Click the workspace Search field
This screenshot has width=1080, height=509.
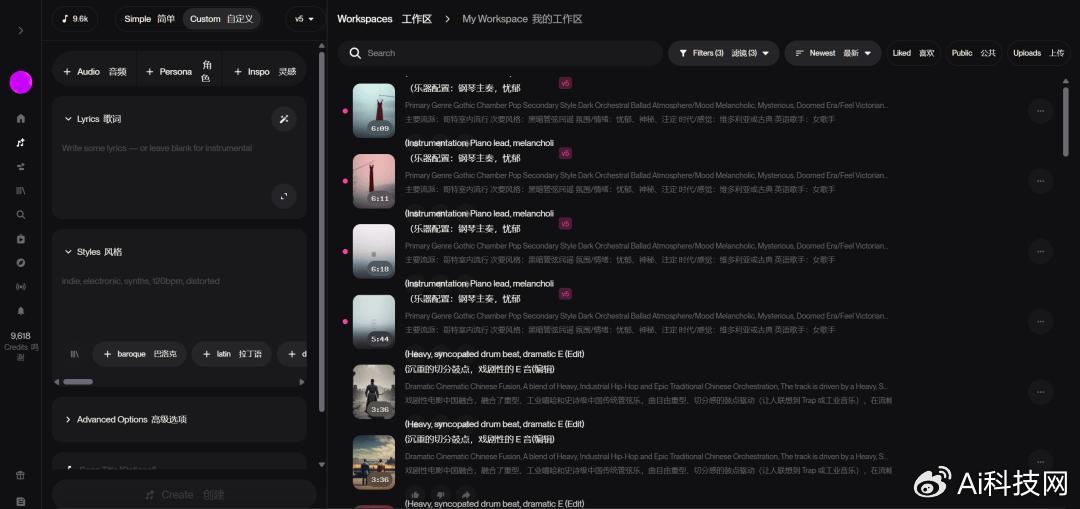[x=499, y=53]
